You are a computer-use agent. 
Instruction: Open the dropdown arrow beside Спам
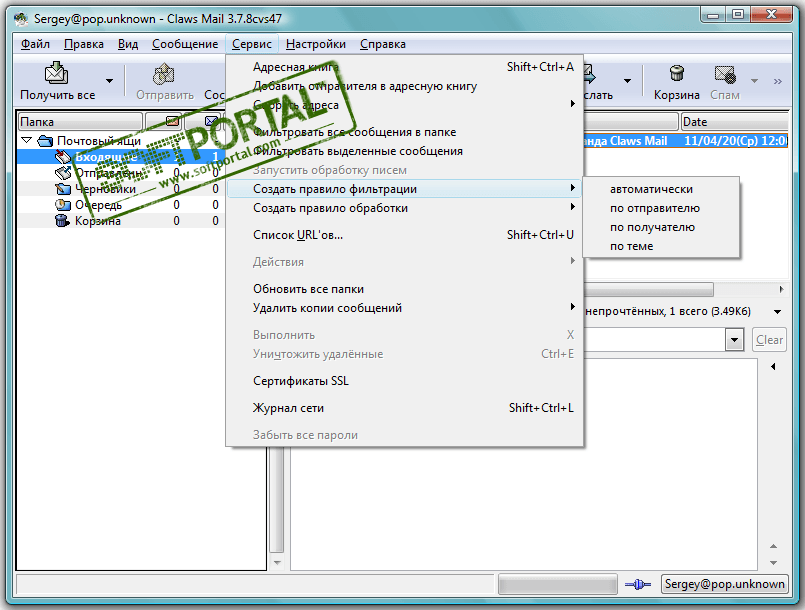754,81
